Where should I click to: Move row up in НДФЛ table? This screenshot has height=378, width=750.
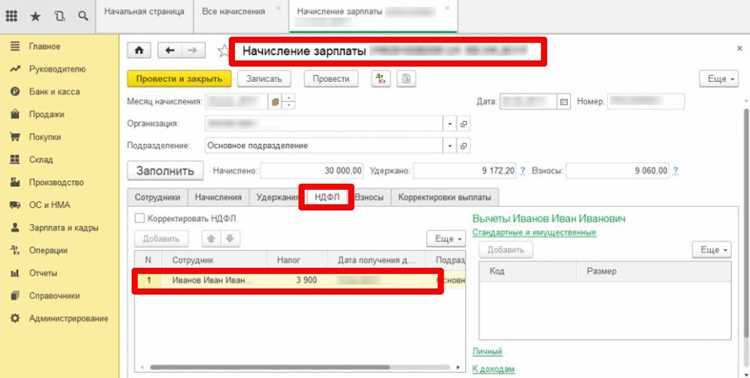point(211,238)
